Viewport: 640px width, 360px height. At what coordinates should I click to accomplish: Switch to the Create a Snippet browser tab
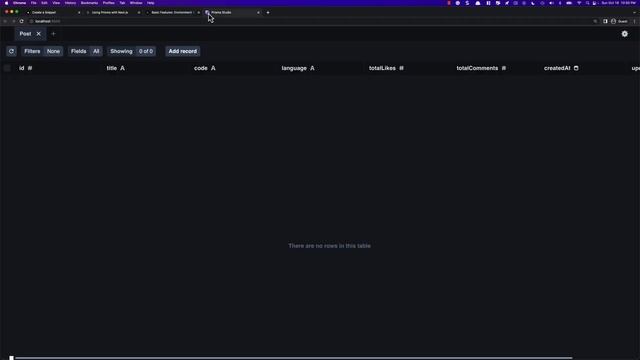click(x=52, y=13)
